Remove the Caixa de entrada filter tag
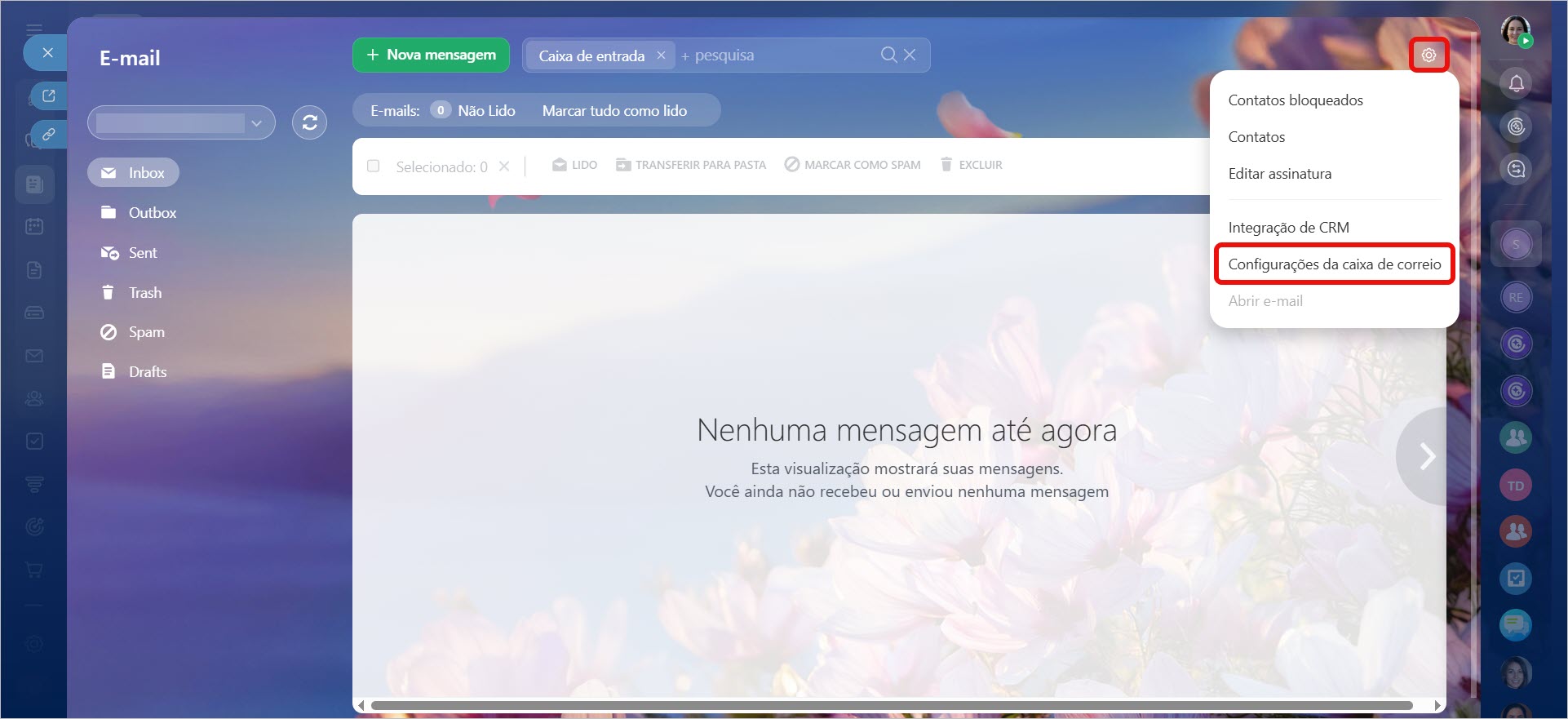This screenshot has width=1568, height=719. pos(661,55)
